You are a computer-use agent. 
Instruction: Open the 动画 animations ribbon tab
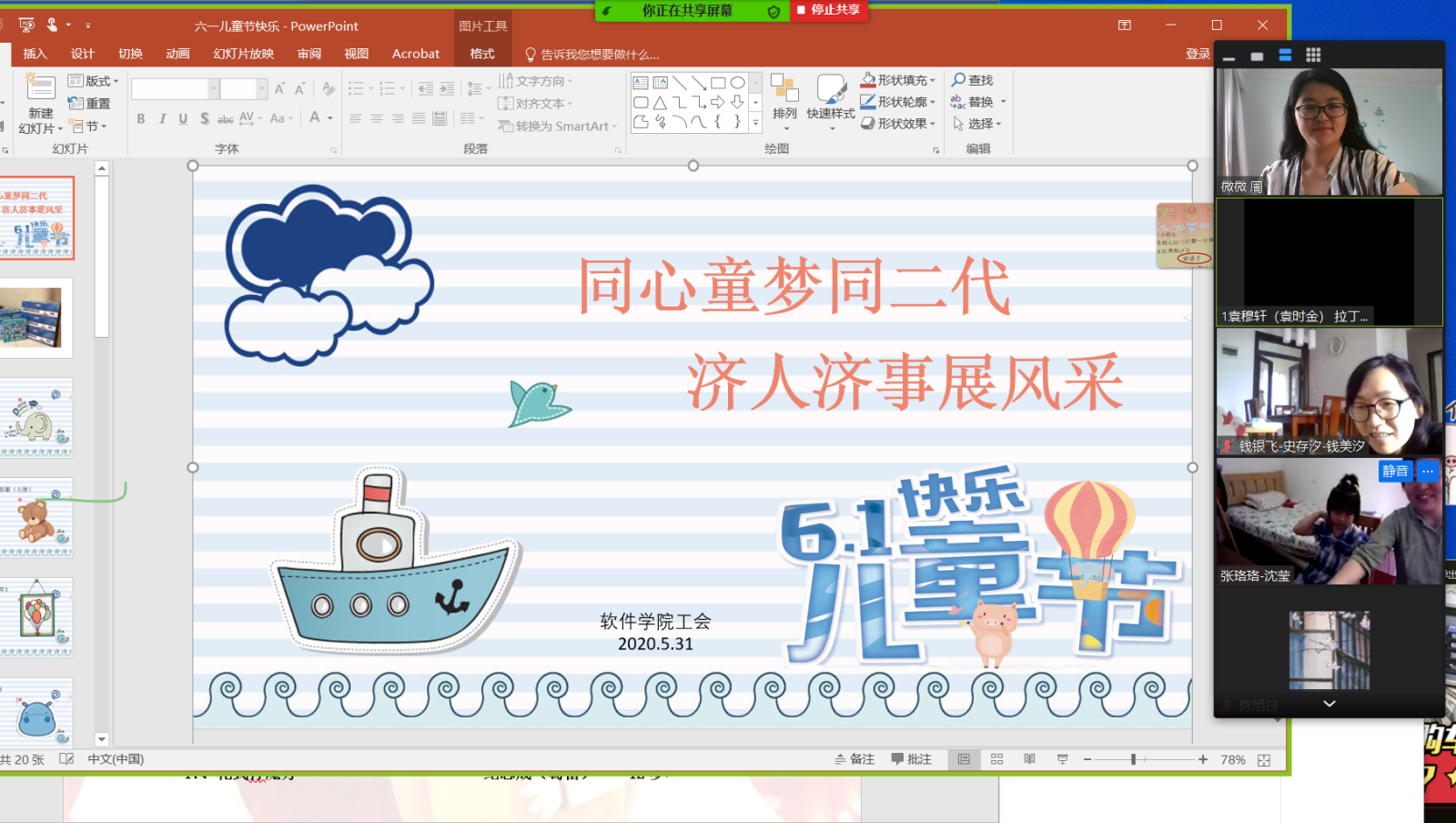pos(177,54)
